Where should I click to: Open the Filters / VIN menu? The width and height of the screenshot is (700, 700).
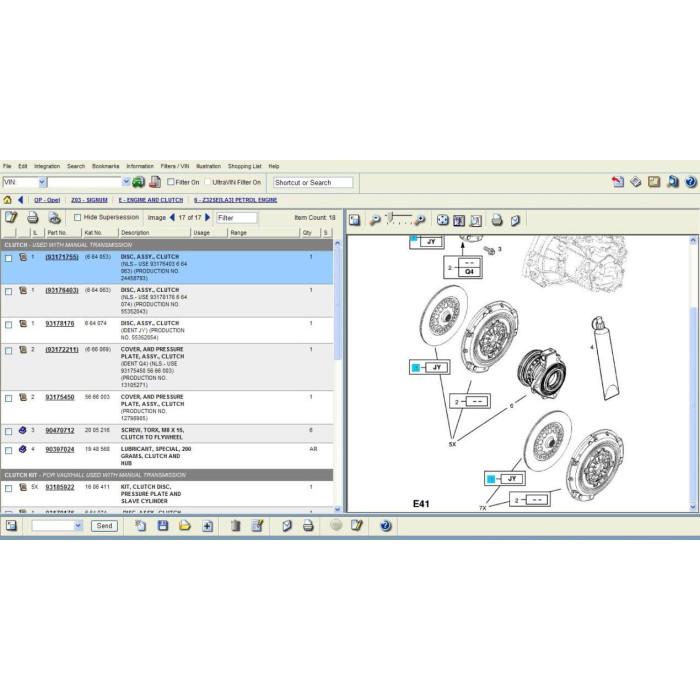pos(175,166)
